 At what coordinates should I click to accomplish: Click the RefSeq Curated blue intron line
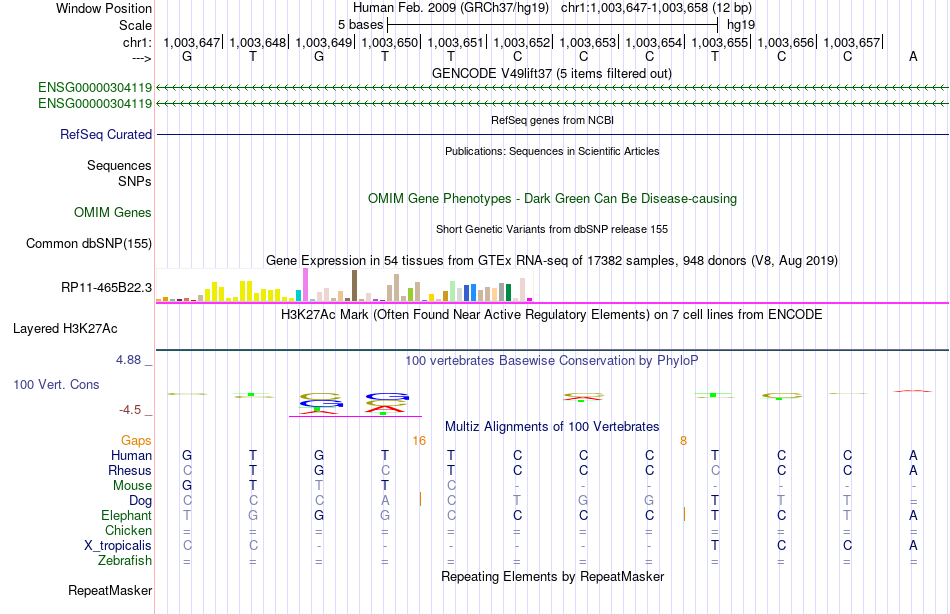552,134
